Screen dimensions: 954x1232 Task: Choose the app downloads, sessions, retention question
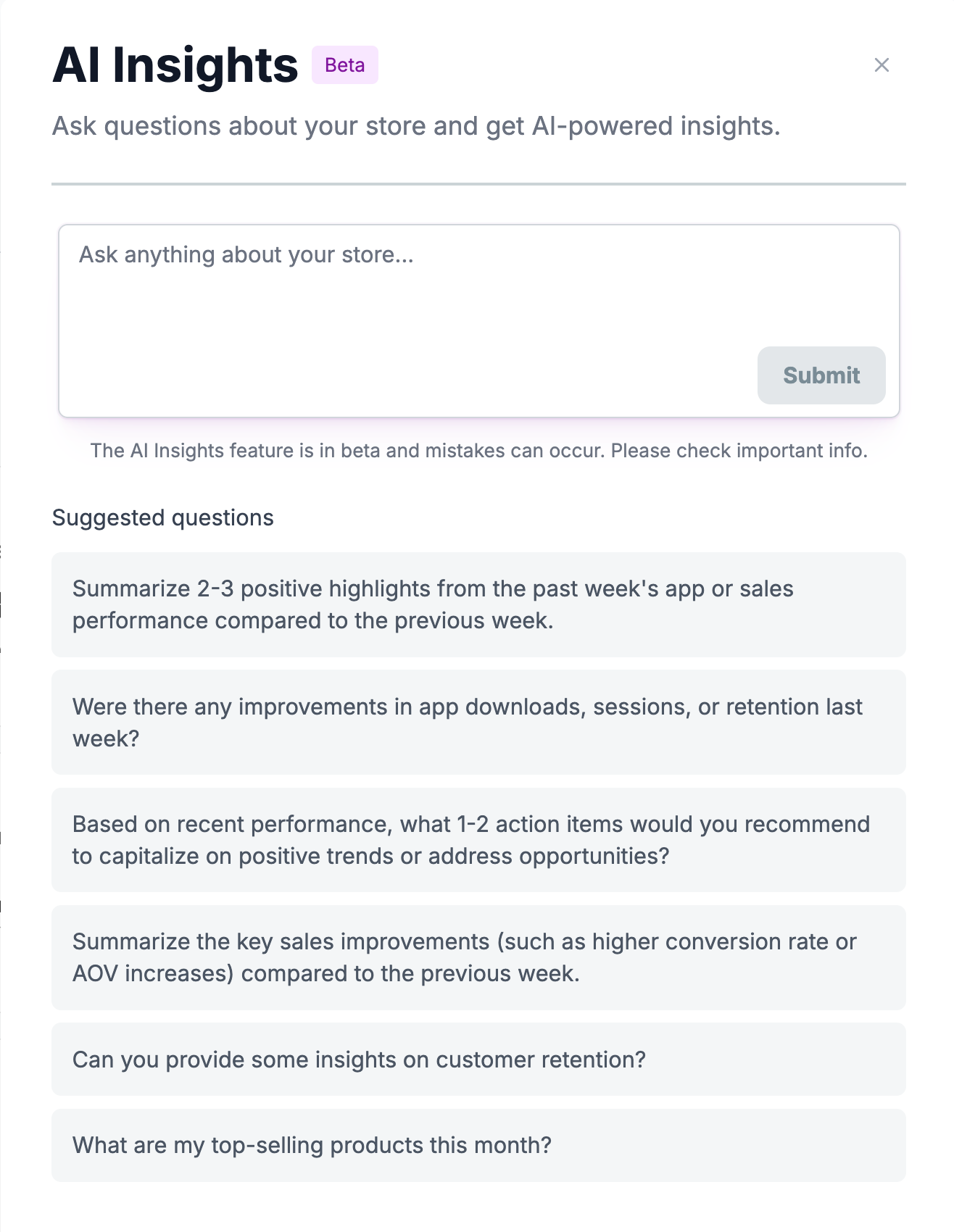click(x=478, y=722)
